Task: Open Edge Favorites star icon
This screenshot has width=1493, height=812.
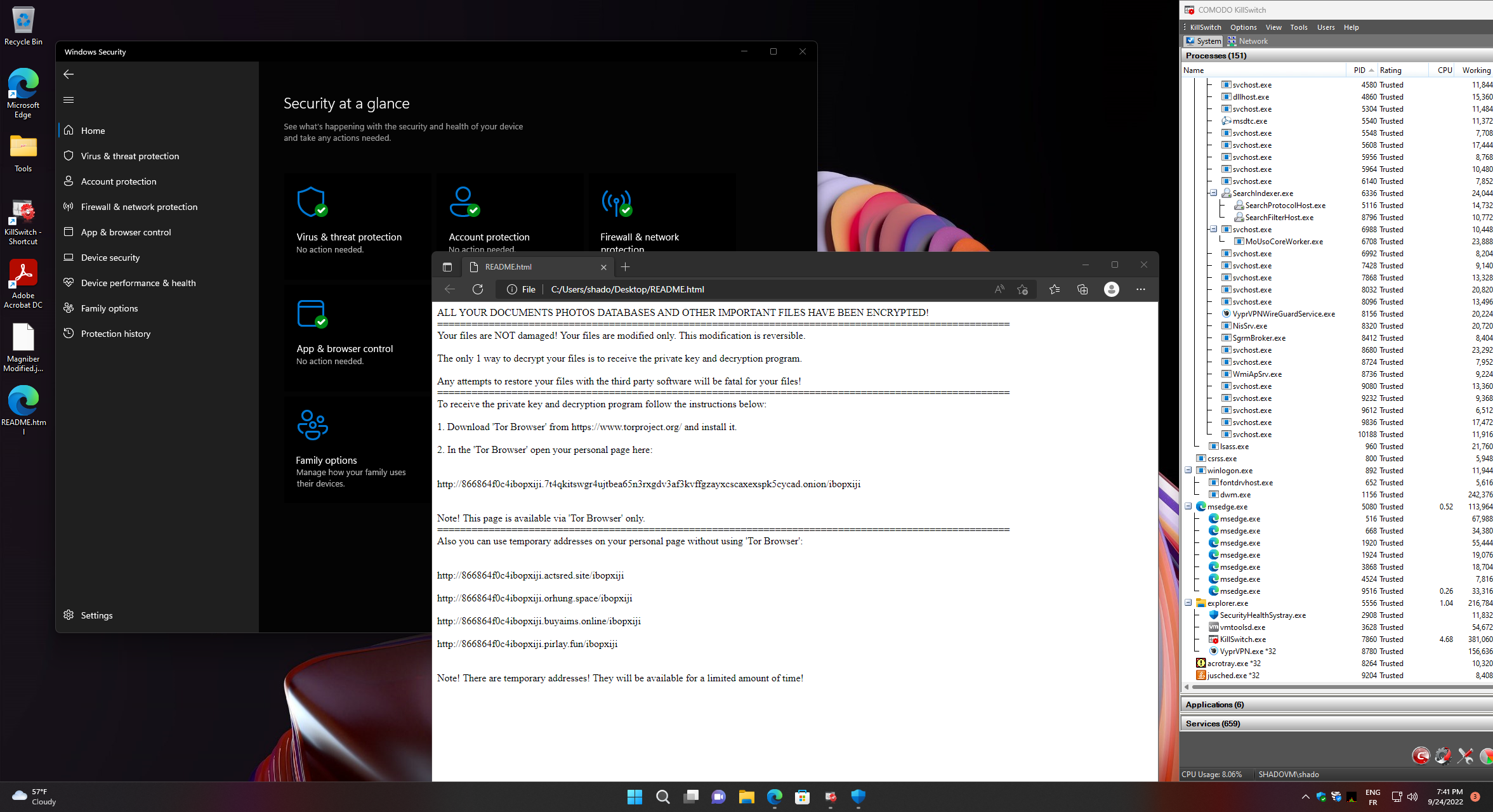Action: (1054, 289)
